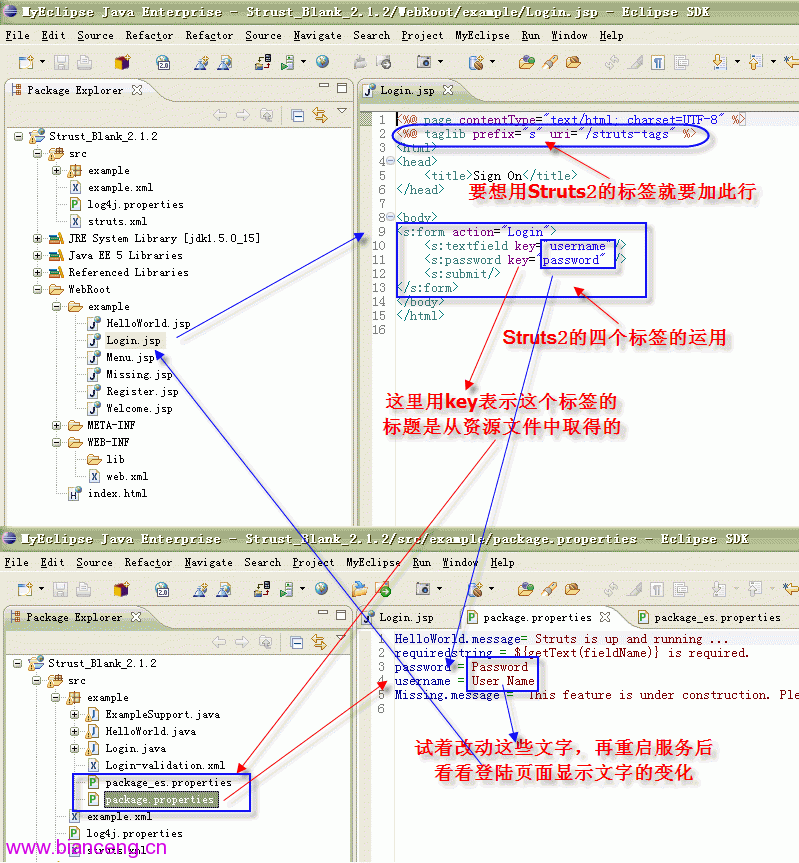Switch to package_es.properties editor tab
Image resolution: width=799 pixels, height=863 pixels.
pos(717,618)
